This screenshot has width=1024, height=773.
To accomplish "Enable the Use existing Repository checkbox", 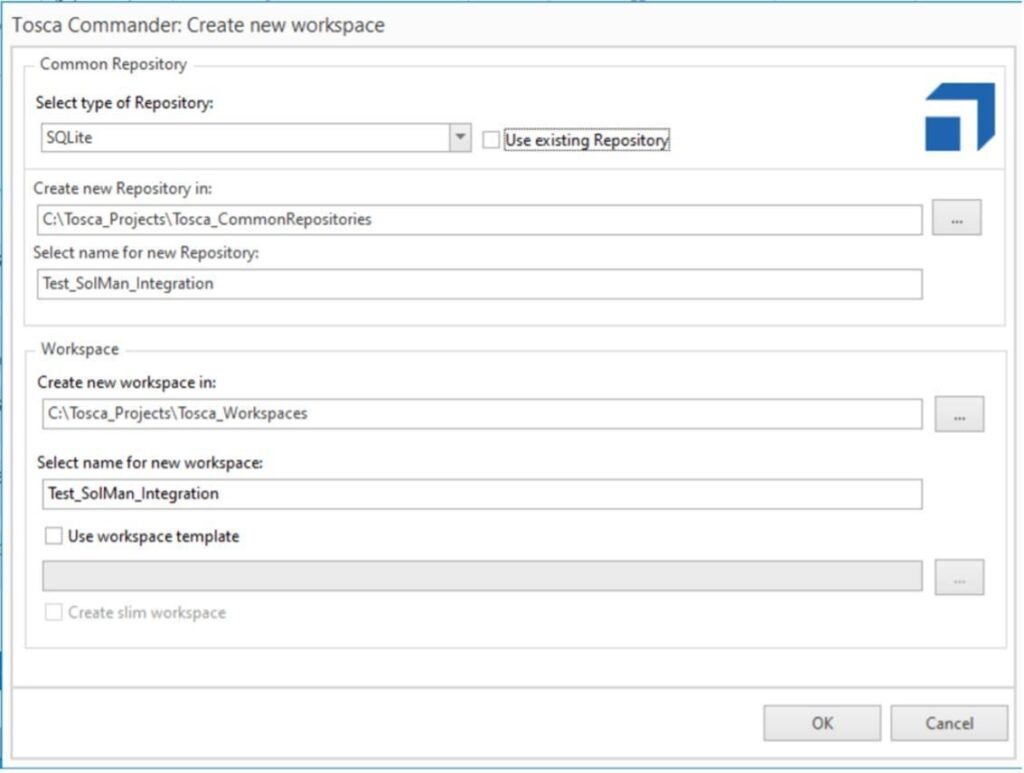I will [x=491, y=140].
